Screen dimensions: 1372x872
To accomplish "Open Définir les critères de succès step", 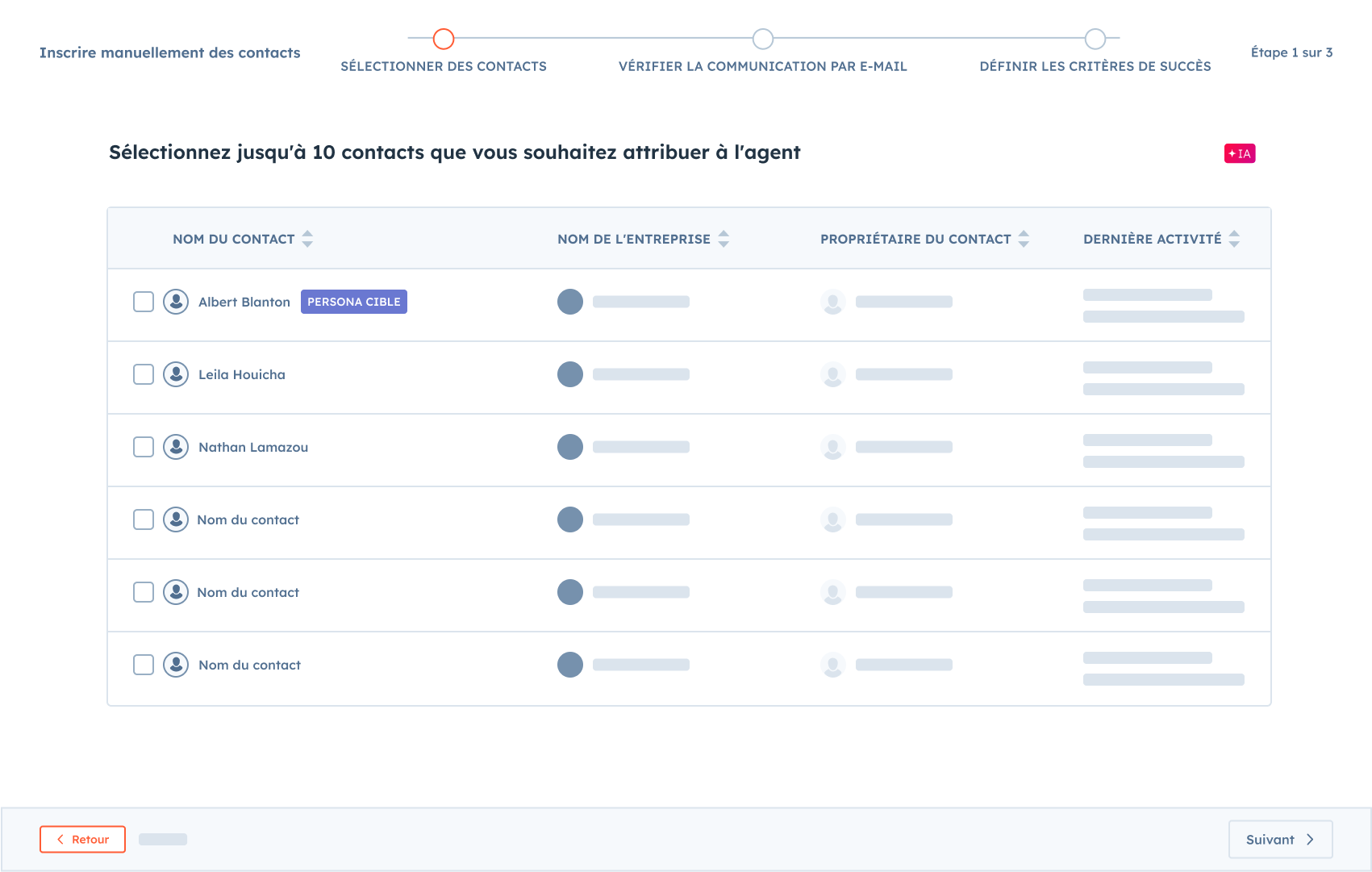I will coord(1095,39).
